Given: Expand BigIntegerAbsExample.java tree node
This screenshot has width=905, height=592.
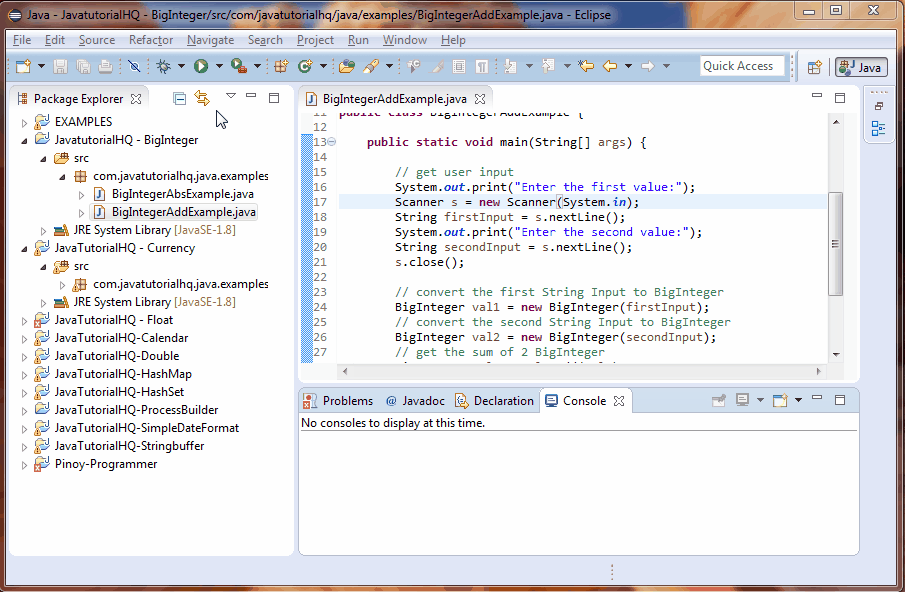Looking at the screenshot, I should (x=81, y=195).
